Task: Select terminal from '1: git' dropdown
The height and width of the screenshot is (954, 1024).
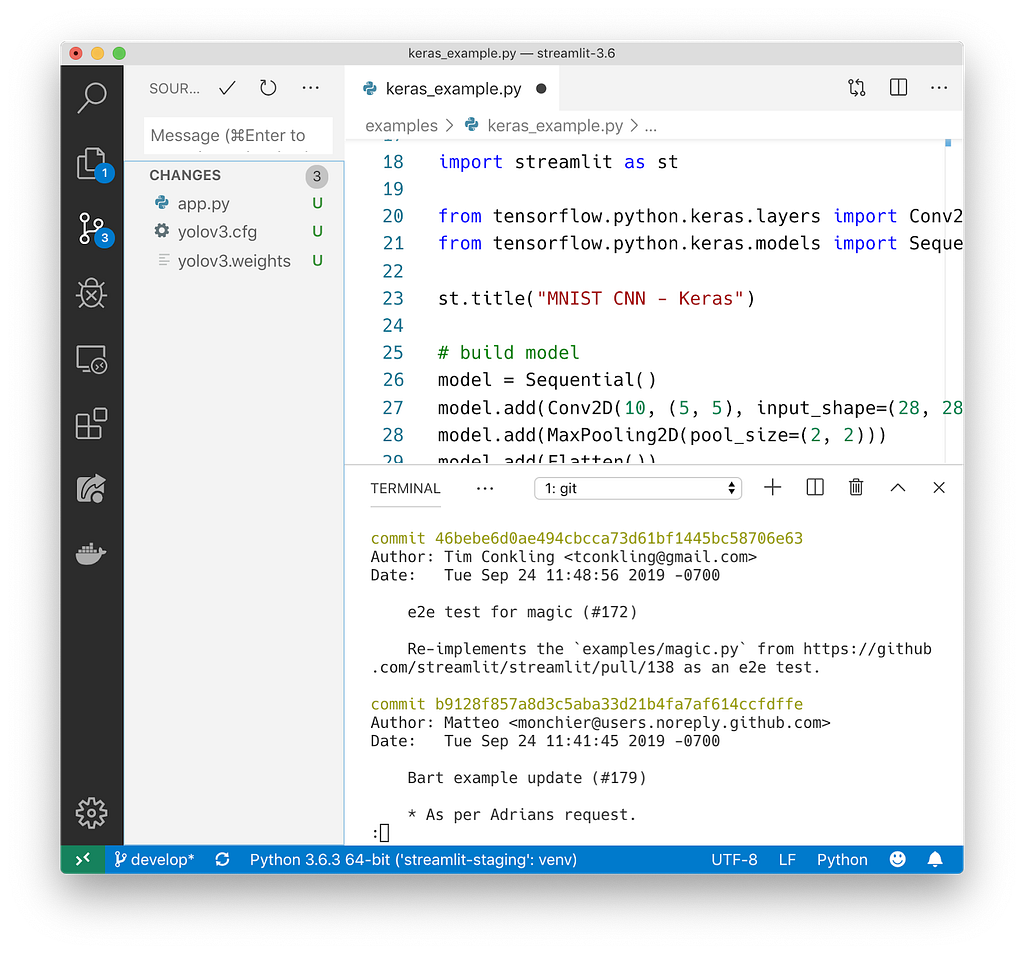Action: pos(638,488)
